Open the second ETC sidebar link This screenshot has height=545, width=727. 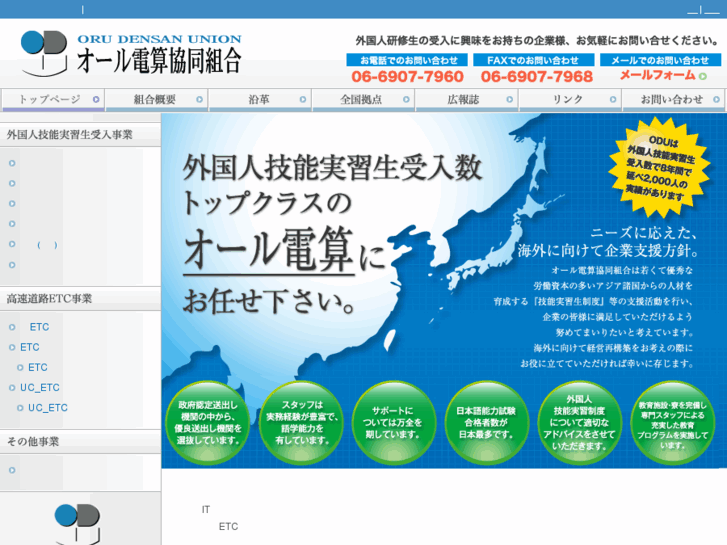pos(30,347)
